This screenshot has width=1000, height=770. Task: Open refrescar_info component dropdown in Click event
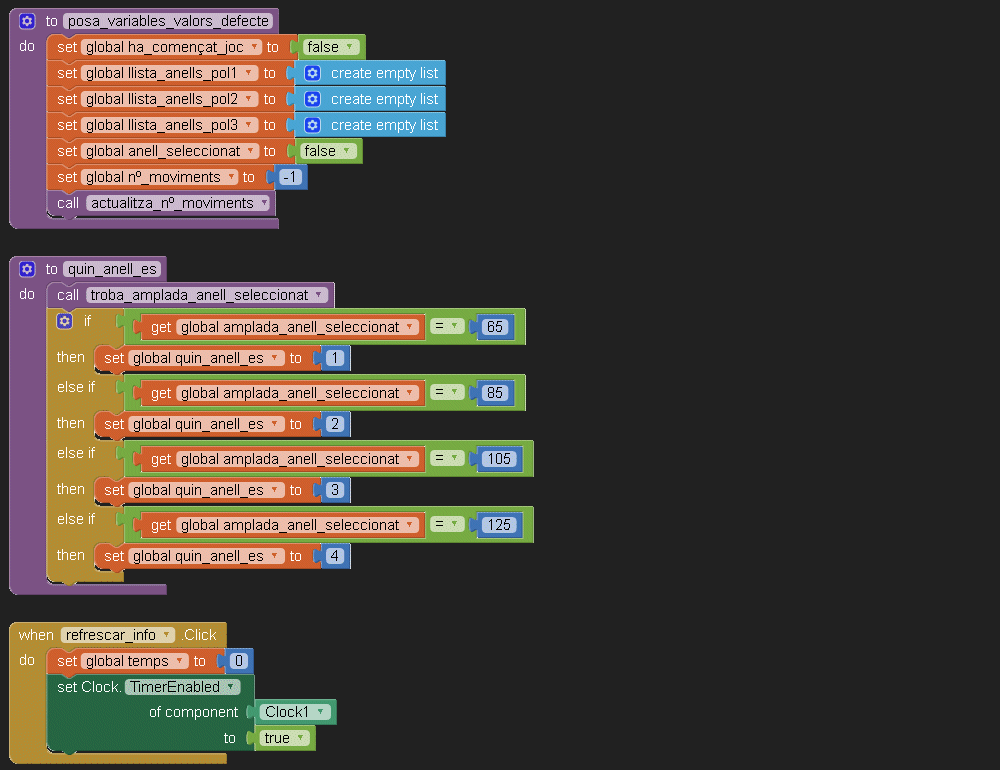click(x=117, y=635)
